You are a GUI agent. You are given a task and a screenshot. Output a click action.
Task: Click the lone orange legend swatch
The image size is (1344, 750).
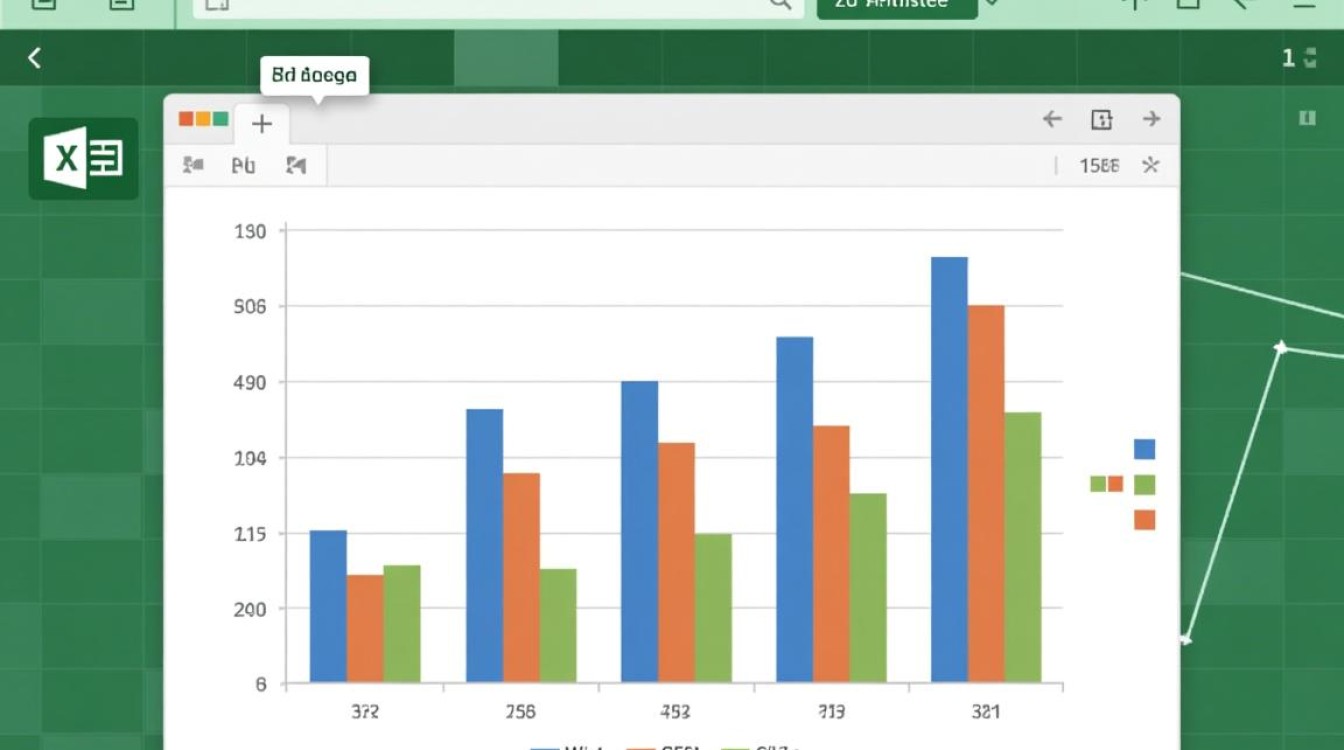click(1145, 519)
